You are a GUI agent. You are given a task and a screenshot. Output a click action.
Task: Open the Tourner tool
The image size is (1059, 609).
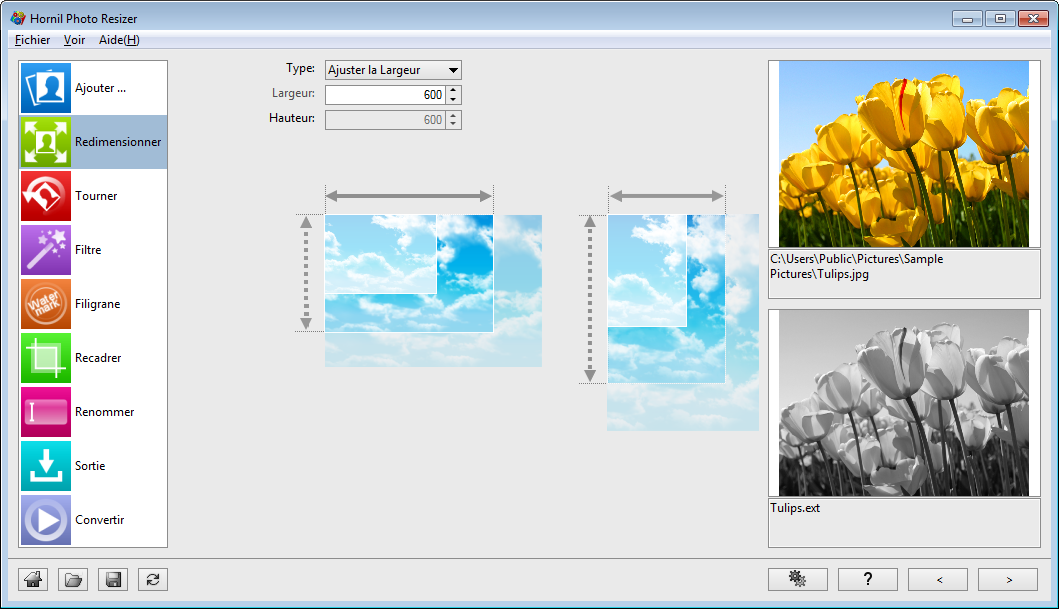[x=92, y=195]
